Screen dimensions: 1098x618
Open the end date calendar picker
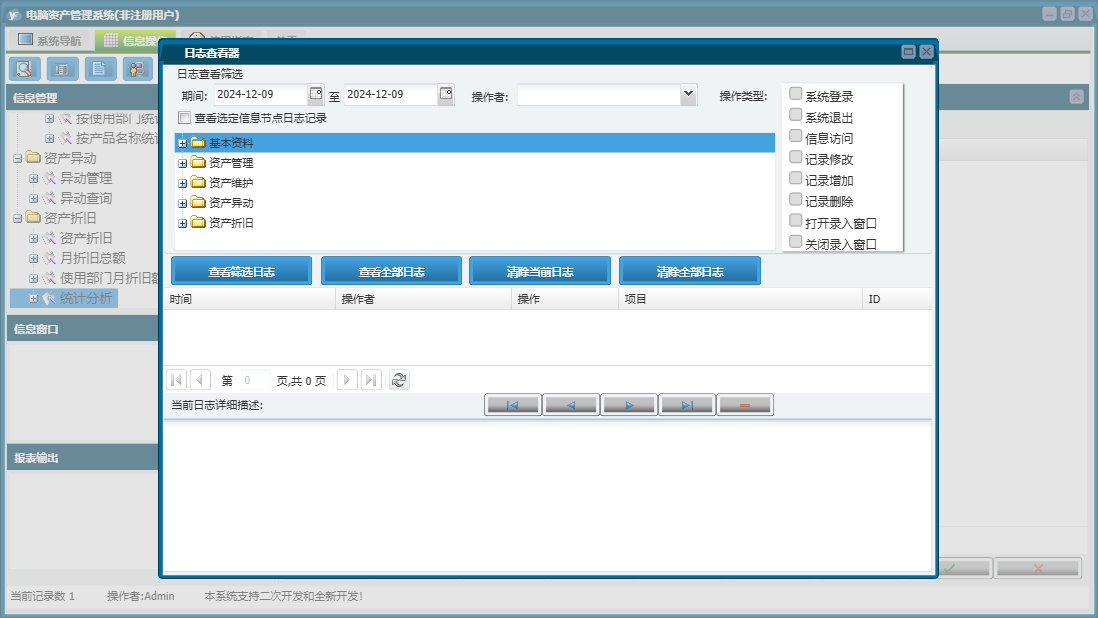(x=446, y=94)
